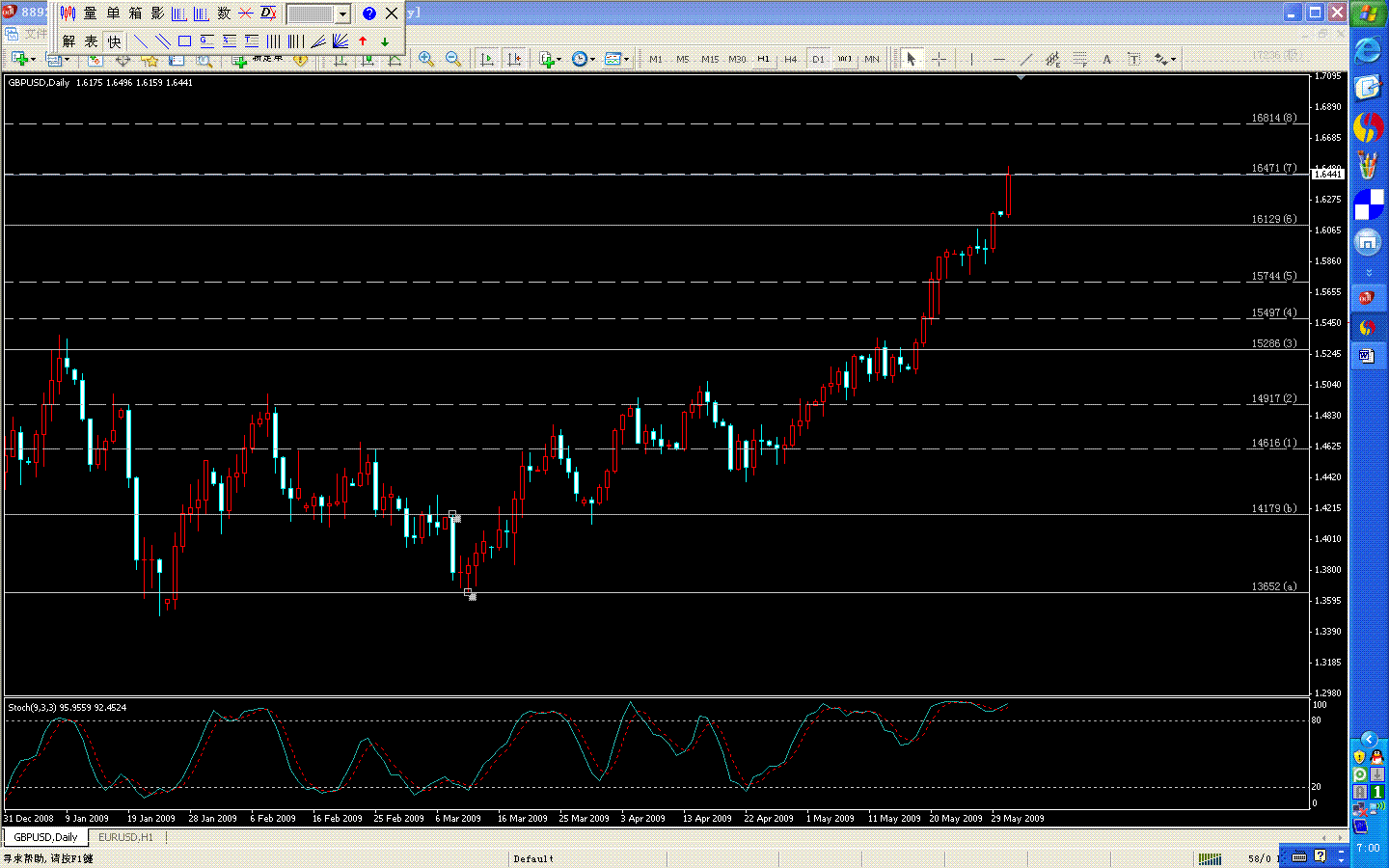Image resolution: width=1389 pixels, height=868 pixels.
Task: Switch chart to M15 timeframe
Action: (x=710, y=60)
